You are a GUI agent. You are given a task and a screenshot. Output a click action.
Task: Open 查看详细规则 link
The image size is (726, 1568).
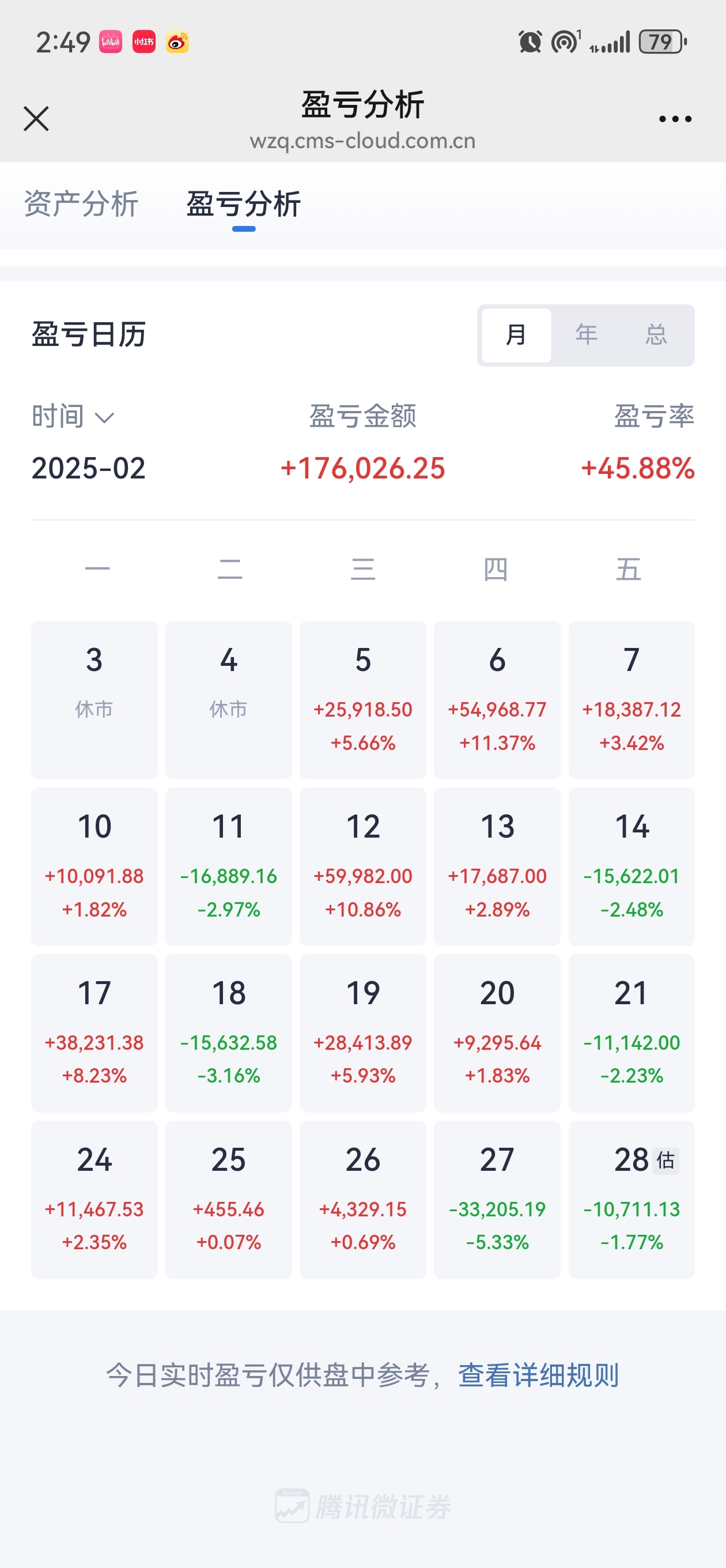(538, 1375)
